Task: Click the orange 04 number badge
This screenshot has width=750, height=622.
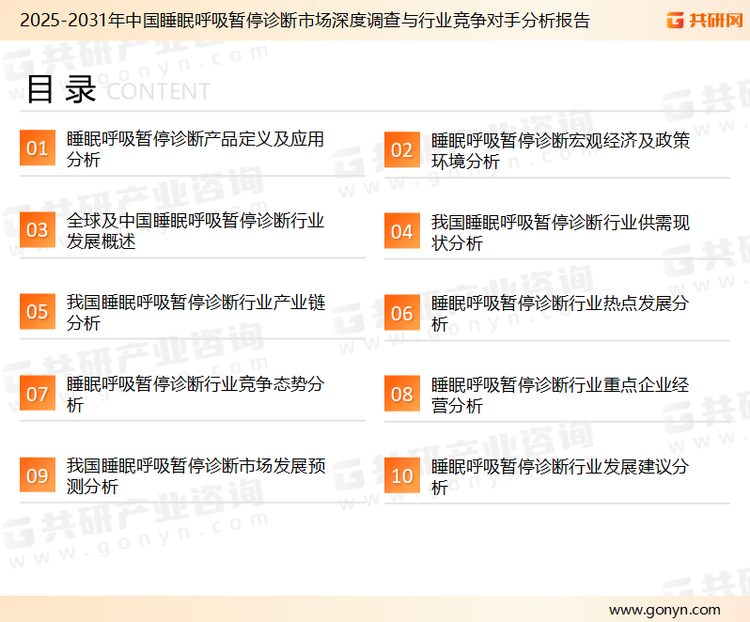Action: click(x=402, y=232)
